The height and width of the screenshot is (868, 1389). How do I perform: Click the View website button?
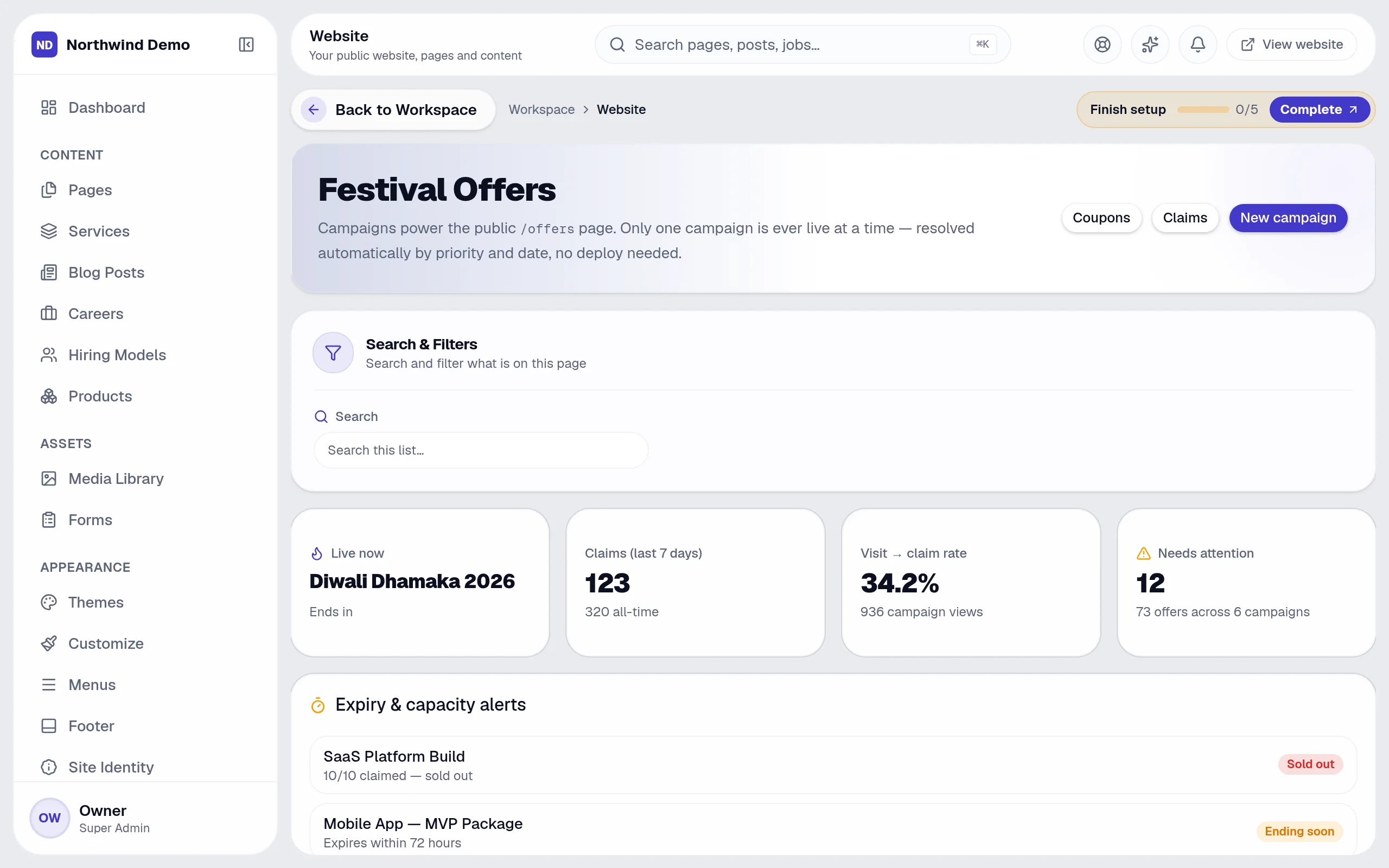pyautogui.click(x=1291, y=45)
